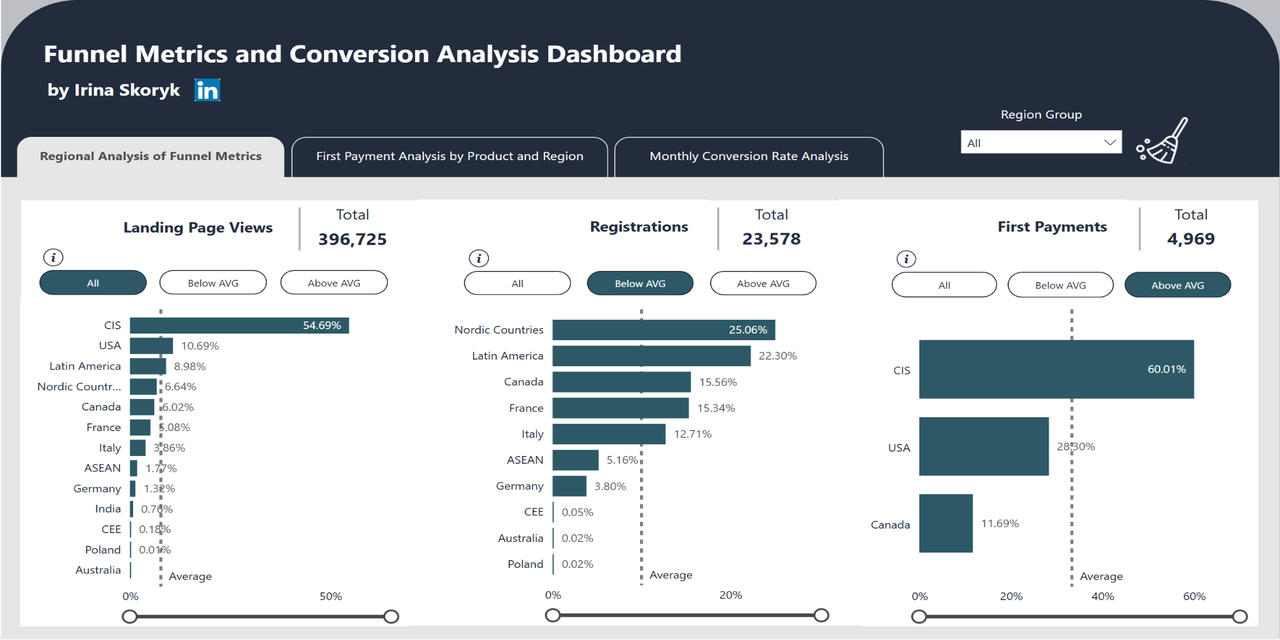Click Above AVG button for Landing Page Views
This screenshot has height=640, width=1280.
pyautogui.click(x=333, y=282)
